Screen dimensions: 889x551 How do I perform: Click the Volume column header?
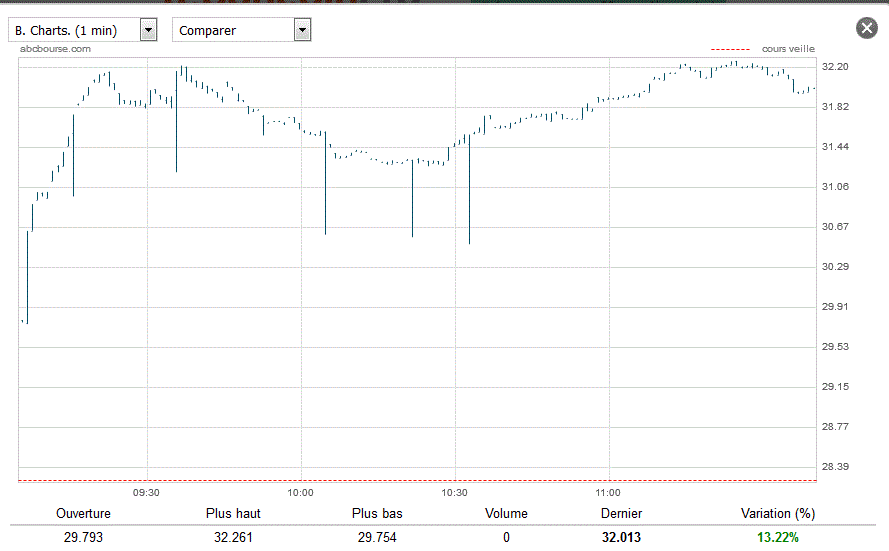506,514
